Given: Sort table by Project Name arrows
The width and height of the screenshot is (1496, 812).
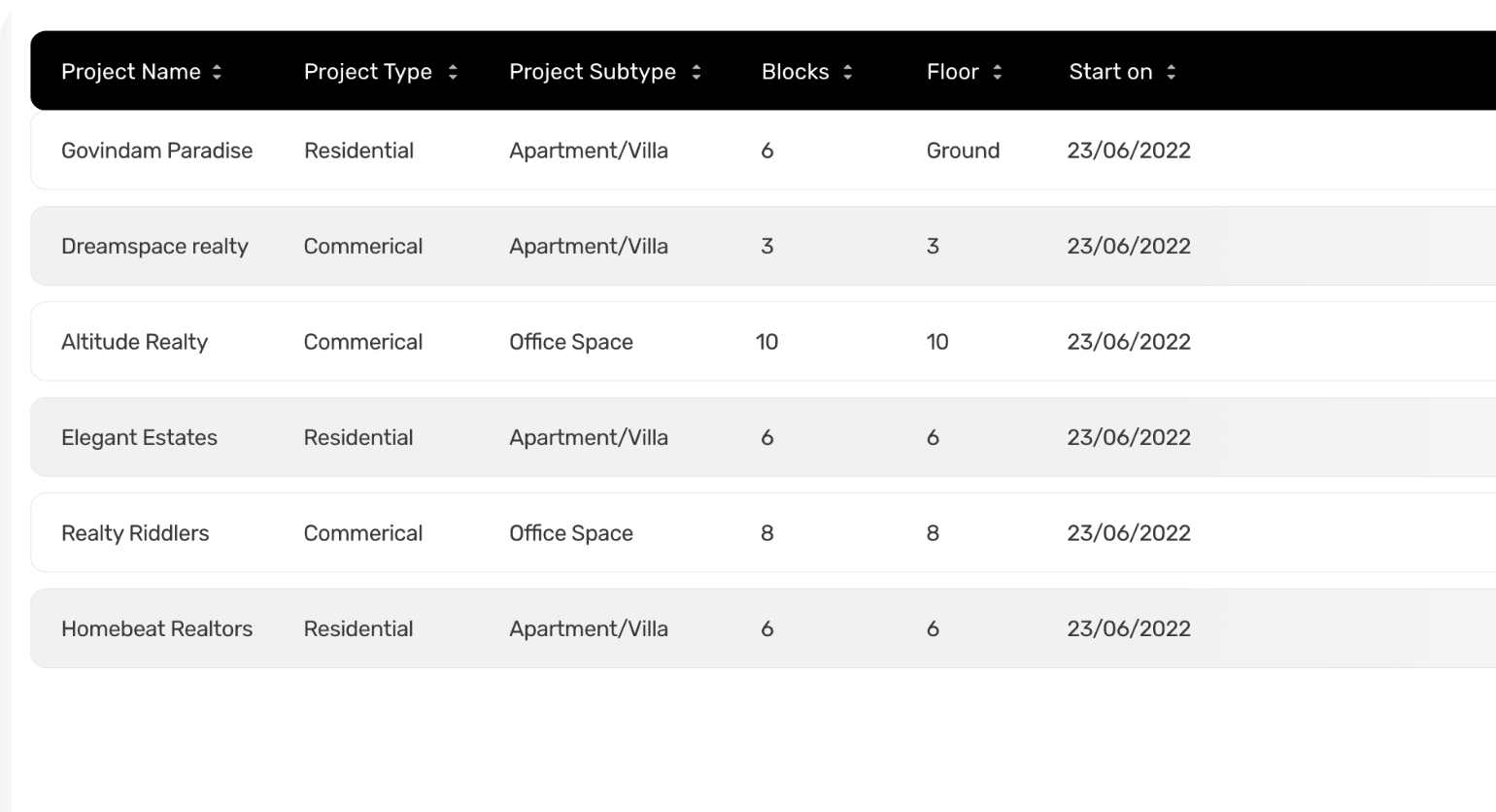Looking at the screenshot, I should pyautogui.click(x=217, y=72).
